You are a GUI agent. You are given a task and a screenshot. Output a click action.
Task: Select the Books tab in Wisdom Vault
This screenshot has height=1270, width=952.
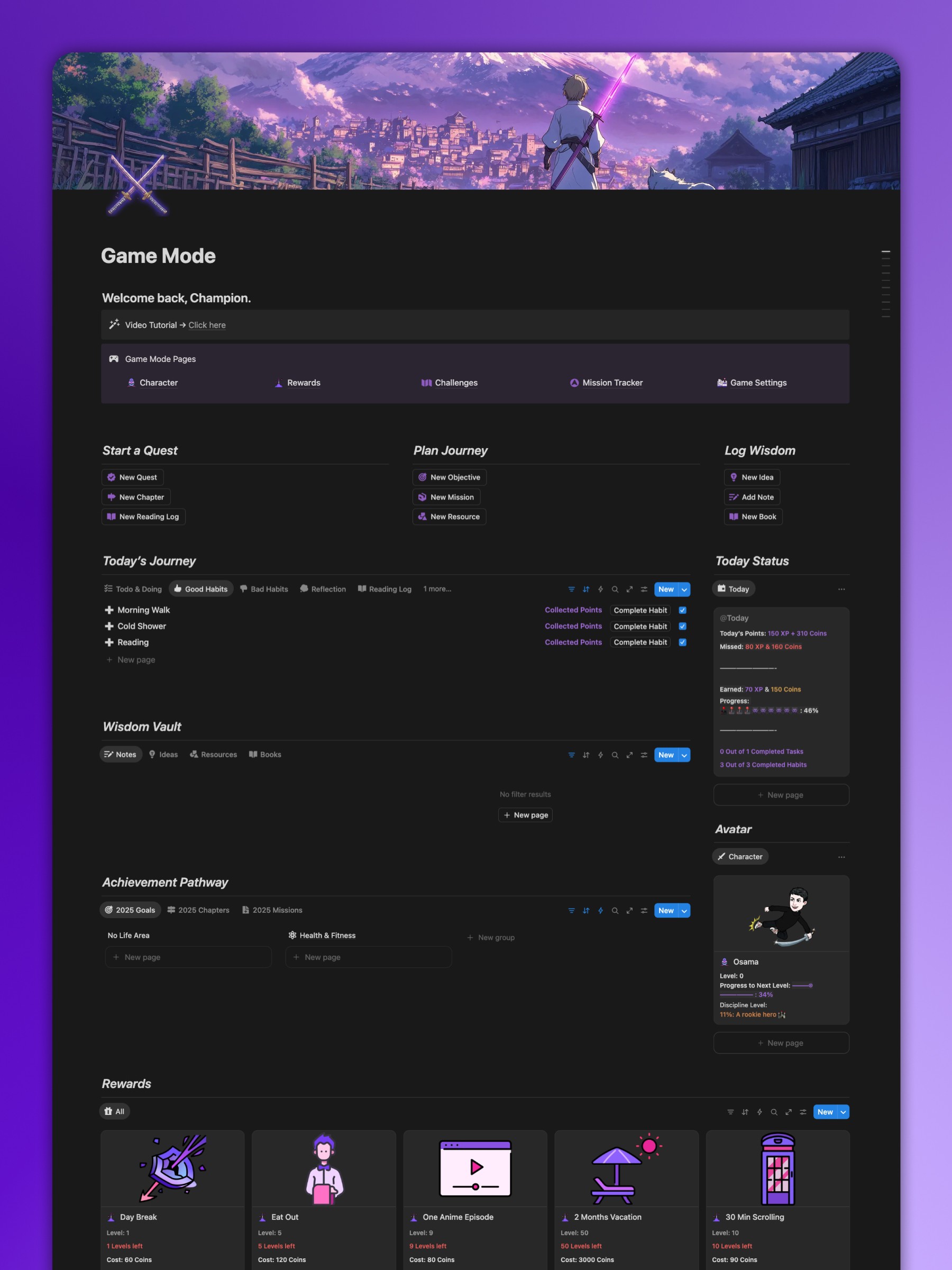(x=265, y=755)
